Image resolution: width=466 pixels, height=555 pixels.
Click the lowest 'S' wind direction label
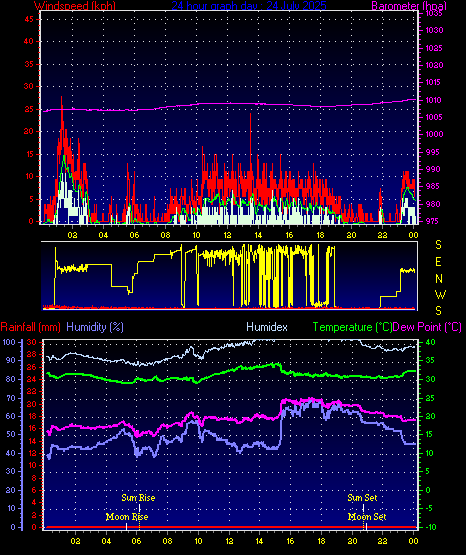tap(438, 311)
